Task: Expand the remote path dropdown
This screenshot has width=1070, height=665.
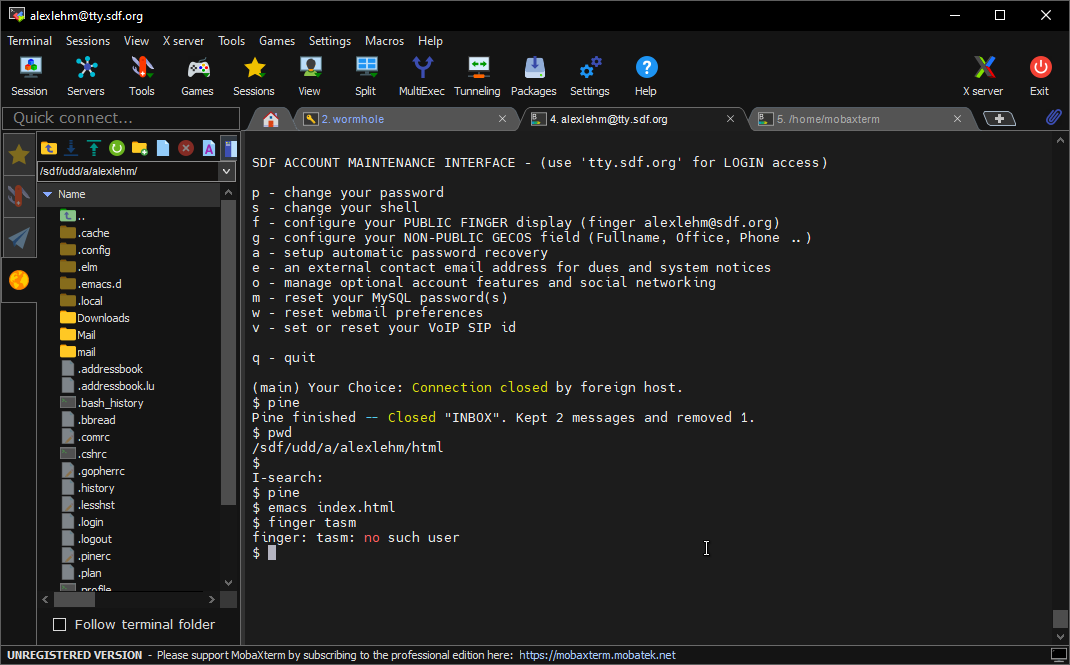Action: 227,171
